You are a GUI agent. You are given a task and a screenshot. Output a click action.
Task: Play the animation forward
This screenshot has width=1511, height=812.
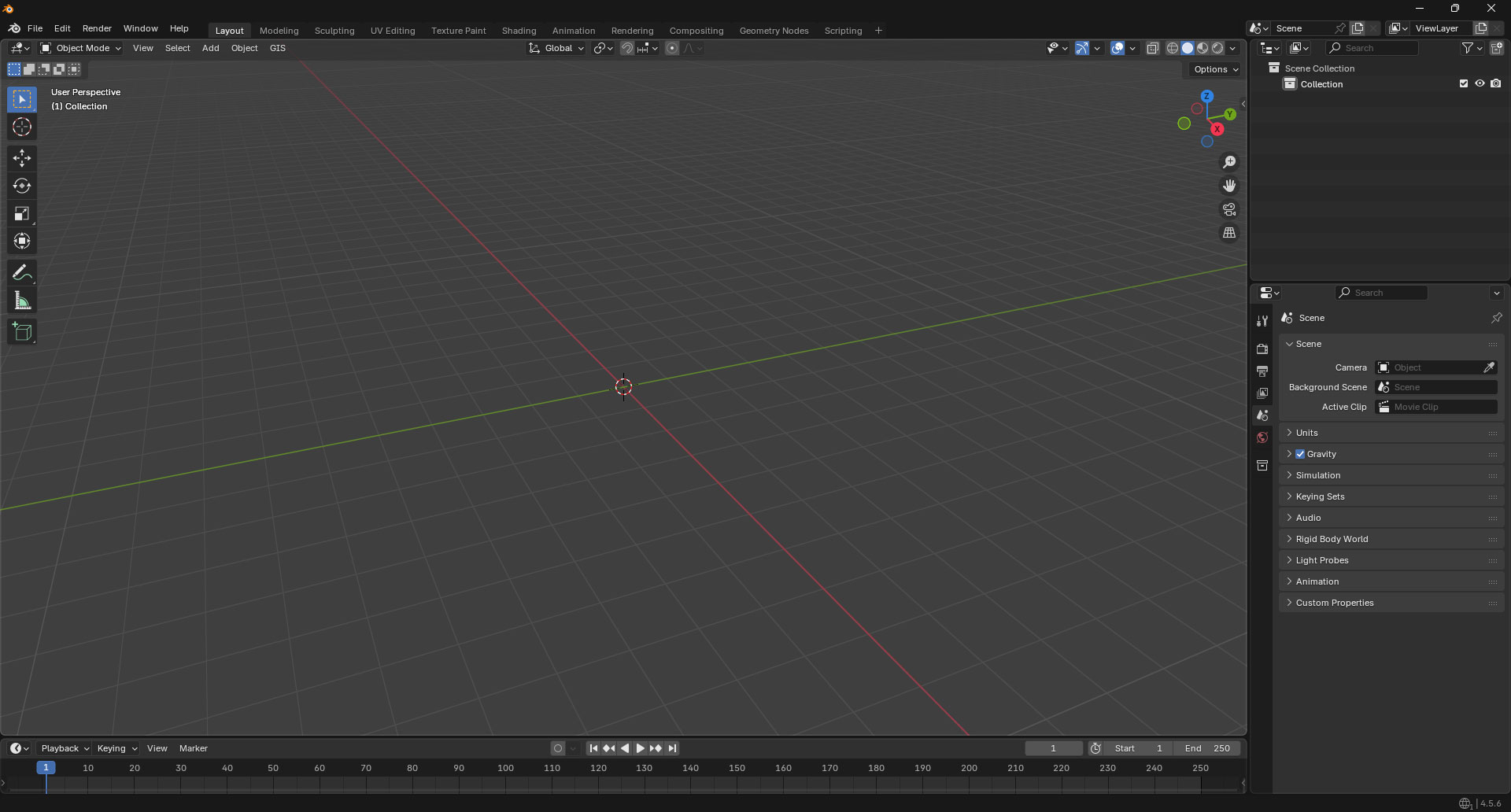[x=640, y=748]
